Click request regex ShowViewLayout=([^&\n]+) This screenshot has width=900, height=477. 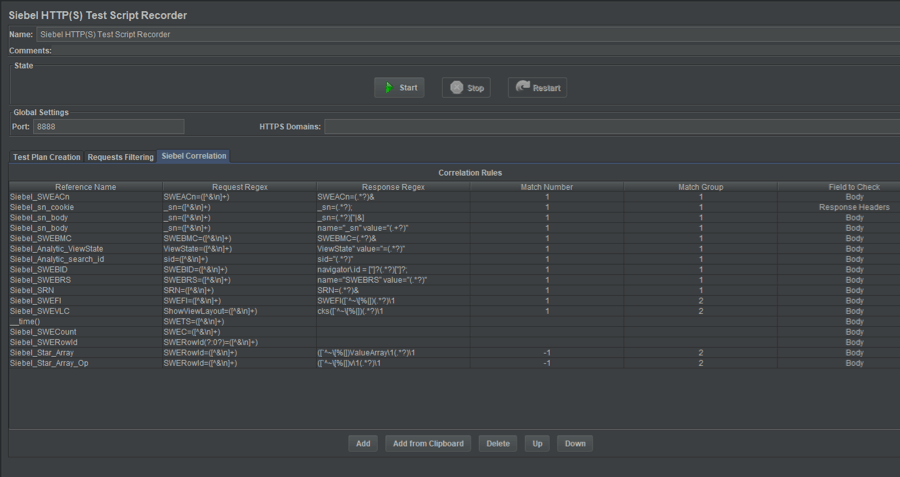pos(239,311)
